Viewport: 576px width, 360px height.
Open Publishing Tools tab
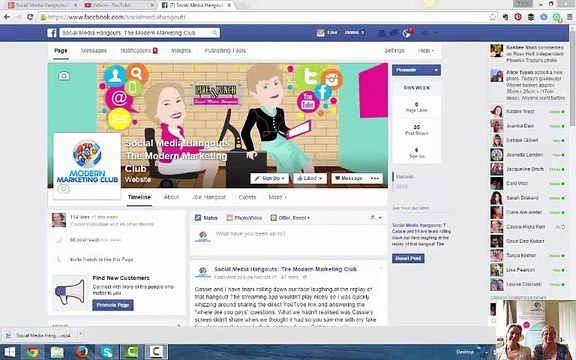[225, 51]
